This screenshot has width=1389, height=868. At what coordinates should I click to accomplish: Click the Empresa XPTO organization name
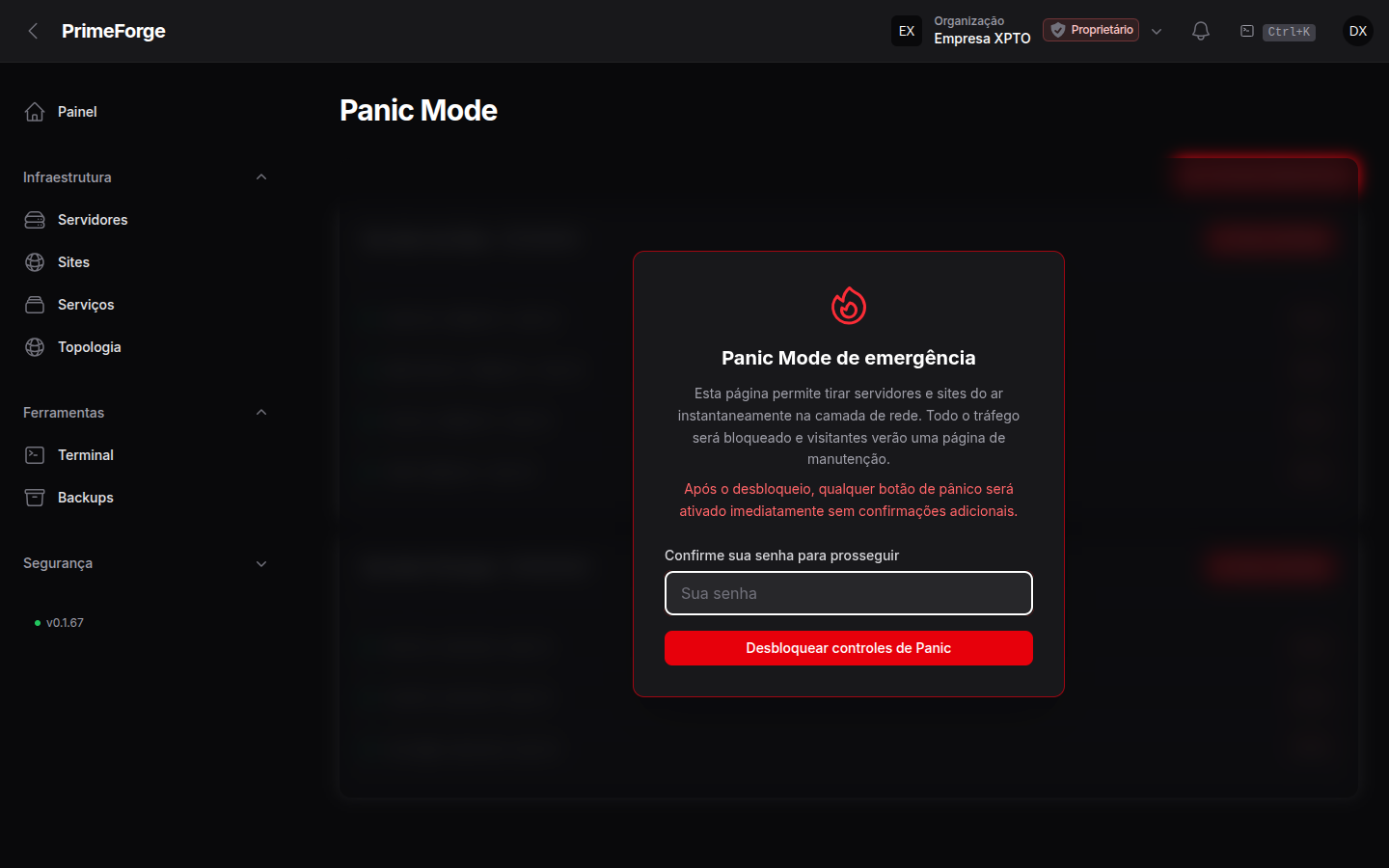982,39
